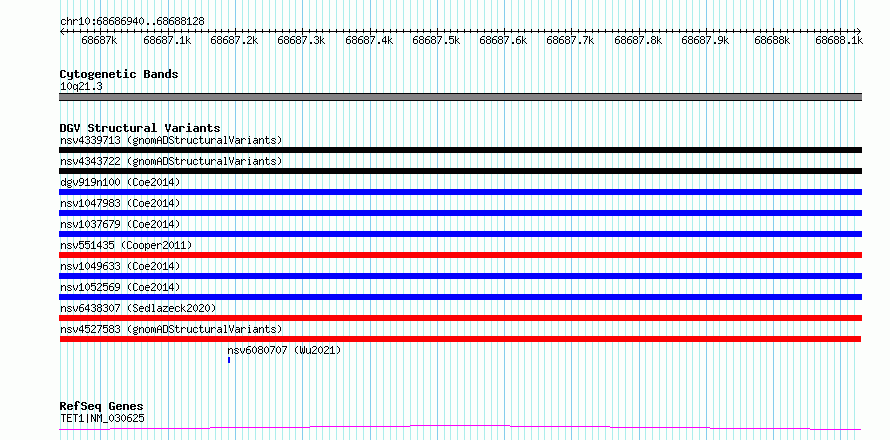Open the nsv1049633 (Coe2014) label

coord(120,266)
